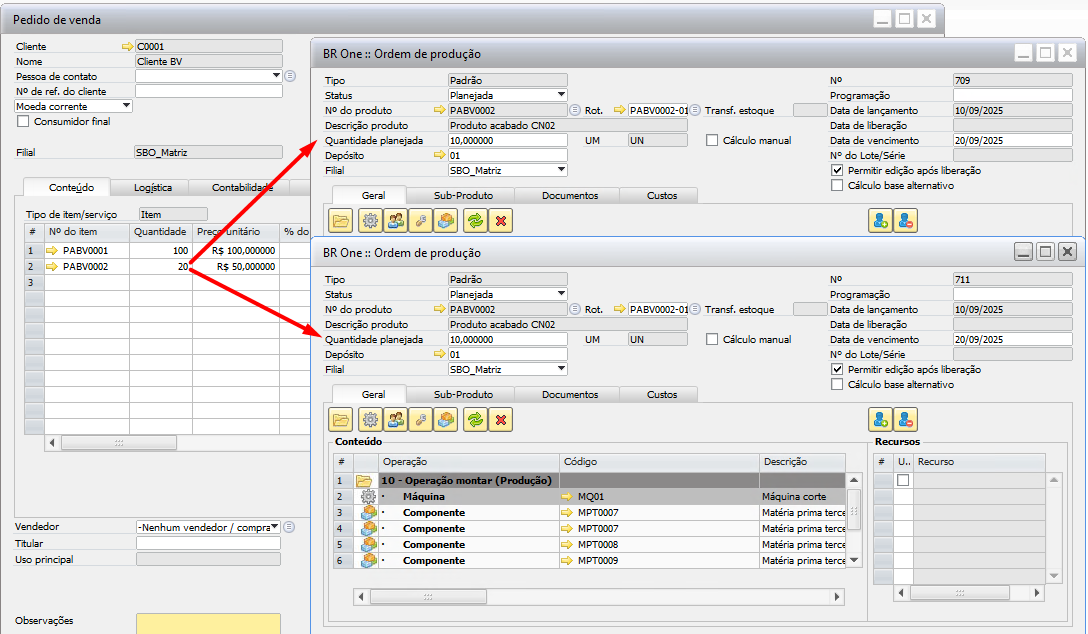1088x634 pixels.
Task: Click the remove resource user icon in order 709
Action: coord(906,221)
